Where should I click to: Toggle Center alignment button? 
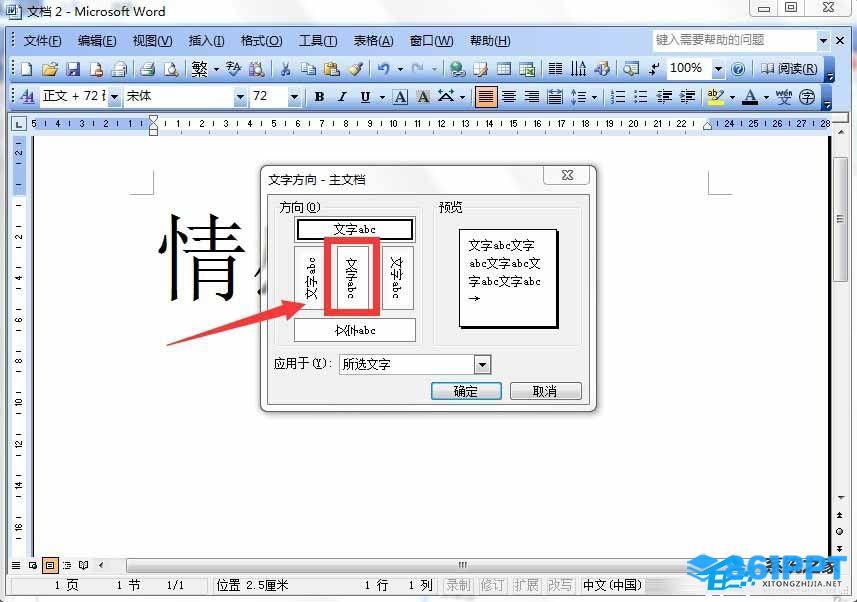[509, 97]
